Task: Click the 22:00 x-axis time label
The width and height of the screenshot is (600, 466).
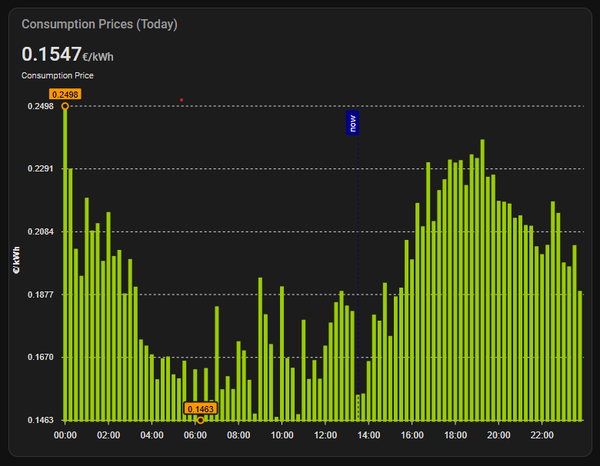Action: click(542, 435)
